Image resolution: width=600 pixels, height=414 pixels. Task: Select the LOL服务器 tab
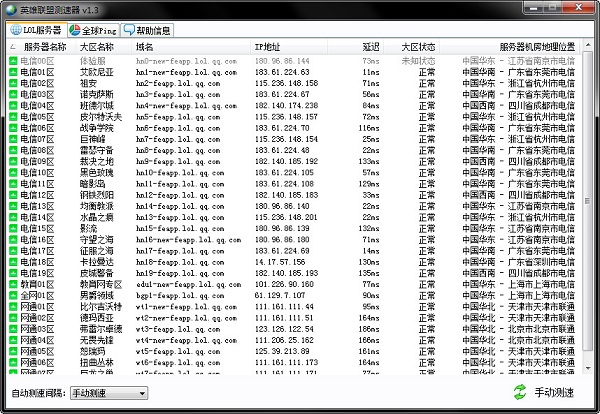(36, 30)
